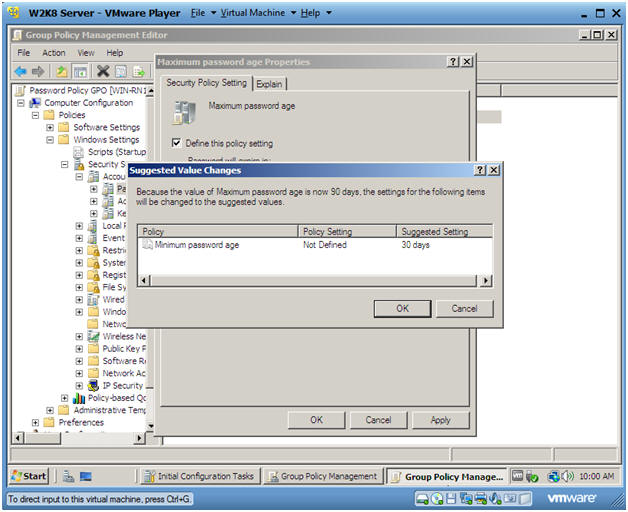The width and height of the screenshot is (628, 512).
Task: Click left arrow of suggested list scrollbar
Action: click(x=144, y=280)
